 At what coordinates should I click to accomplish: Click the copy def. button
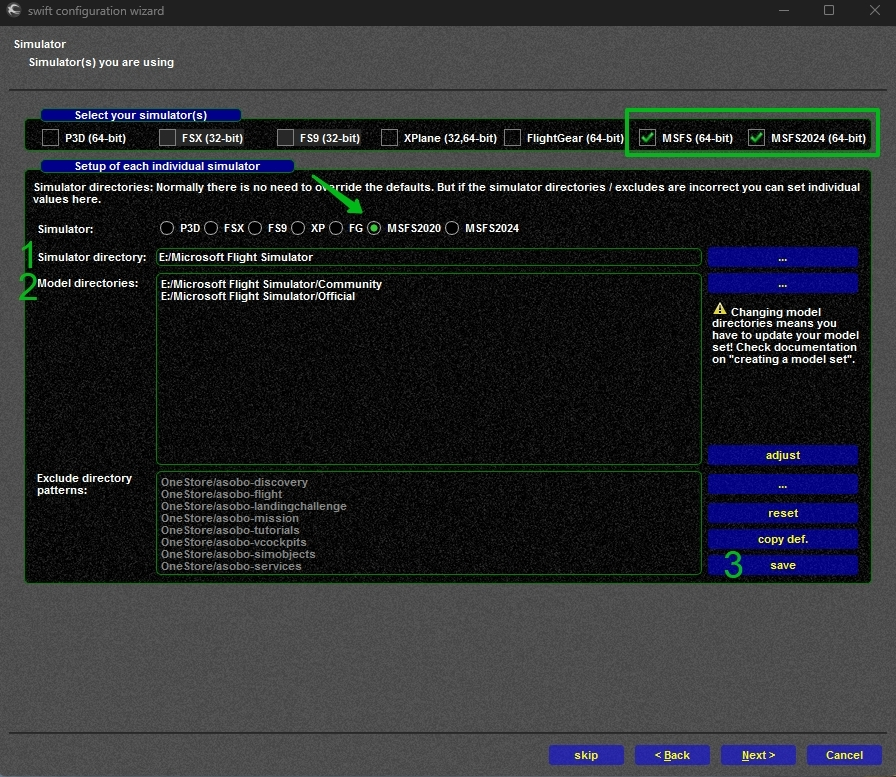782,539
